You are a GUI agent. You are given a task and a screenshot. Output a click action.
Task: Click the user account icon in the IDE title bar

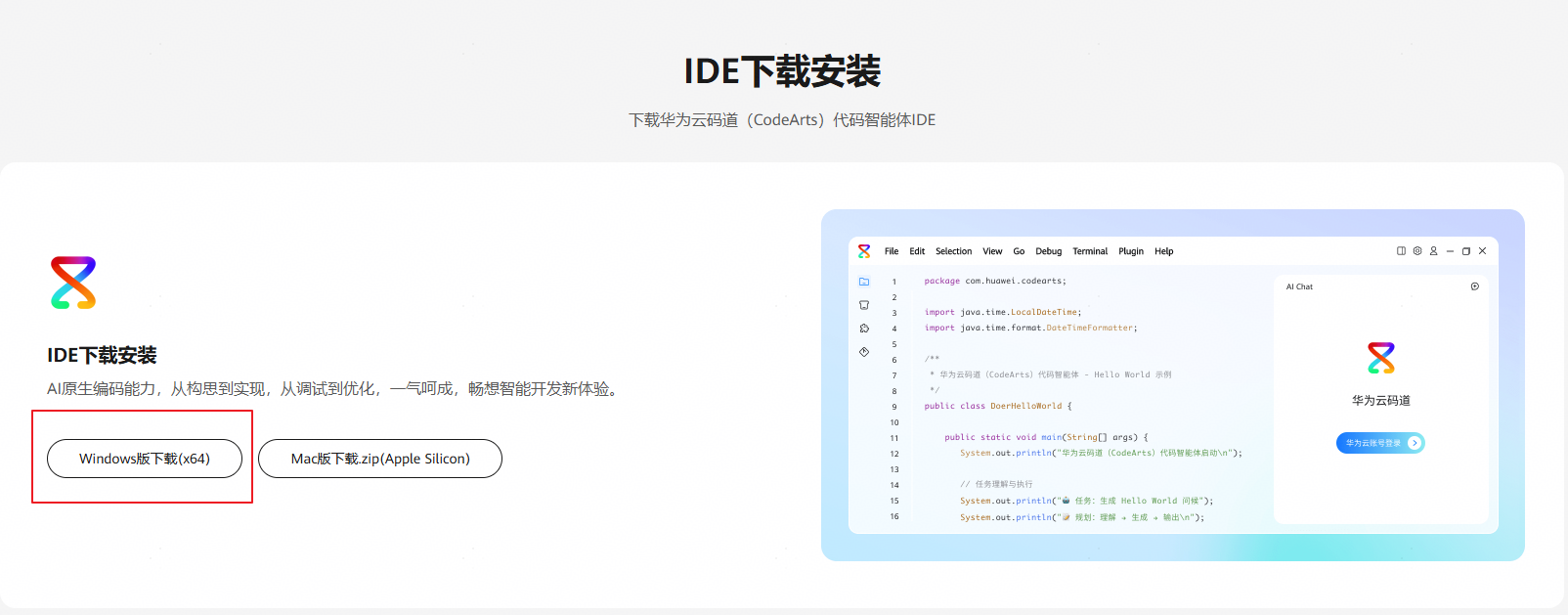pyautogui.click(x=1434, y=251)
